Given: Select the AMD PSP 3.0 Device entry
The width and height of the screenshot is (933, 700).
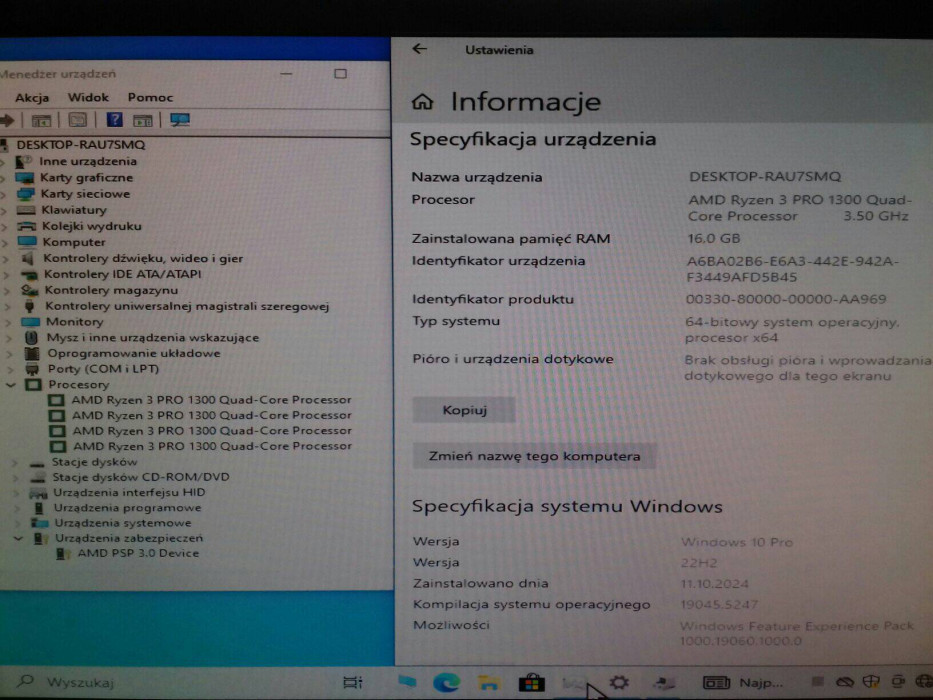Looking at the screenshot, I should 138,553.
